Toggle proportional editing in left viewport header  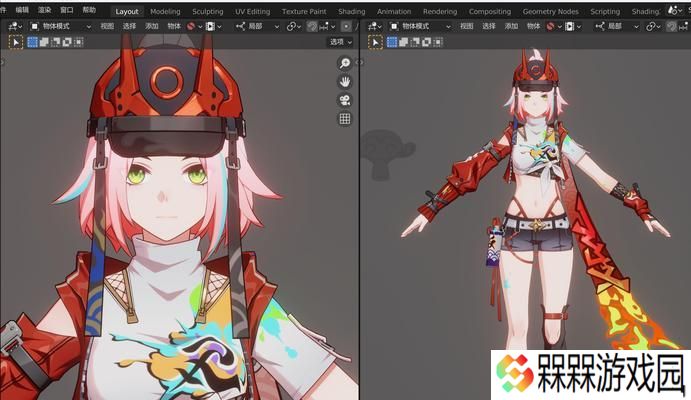click(346, 26)
